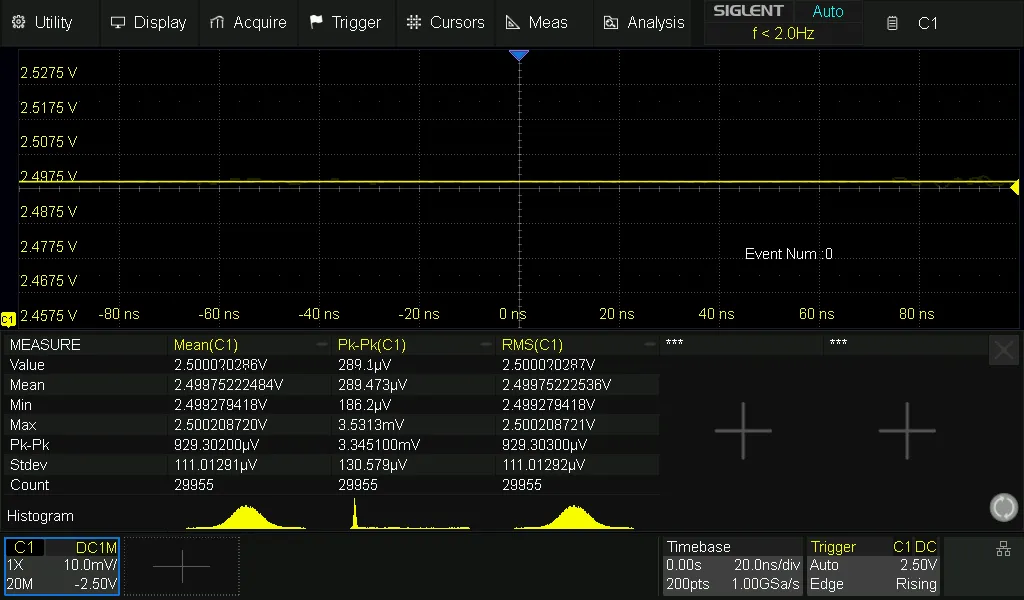The image size is (1024, 600).
Task: Open the Mean(C1) measurement dropdown arrow
Action: click(x=320, y=343)
